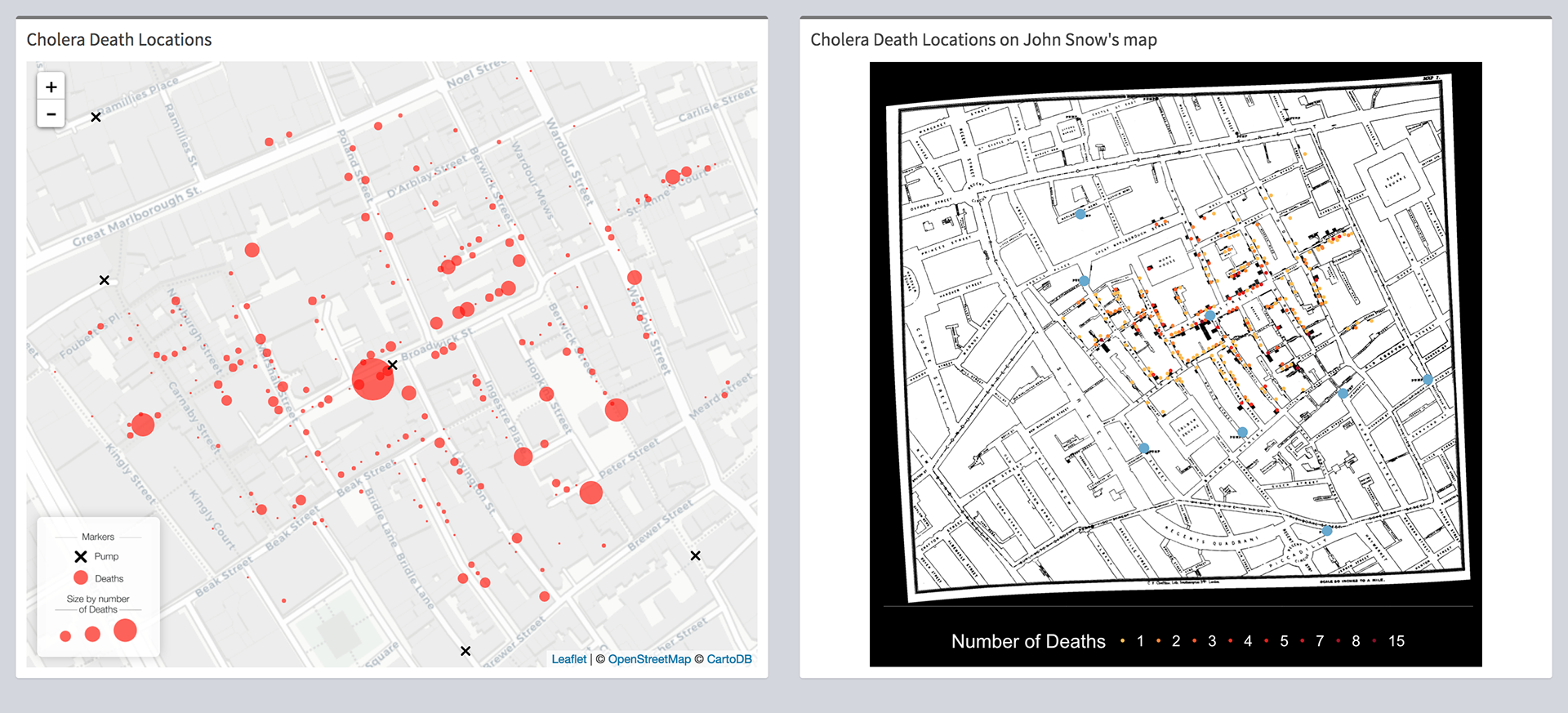This screenshot has width=1568, height=713.
Task: Click the Pump X icon in the legend
Action: [81, 557]
